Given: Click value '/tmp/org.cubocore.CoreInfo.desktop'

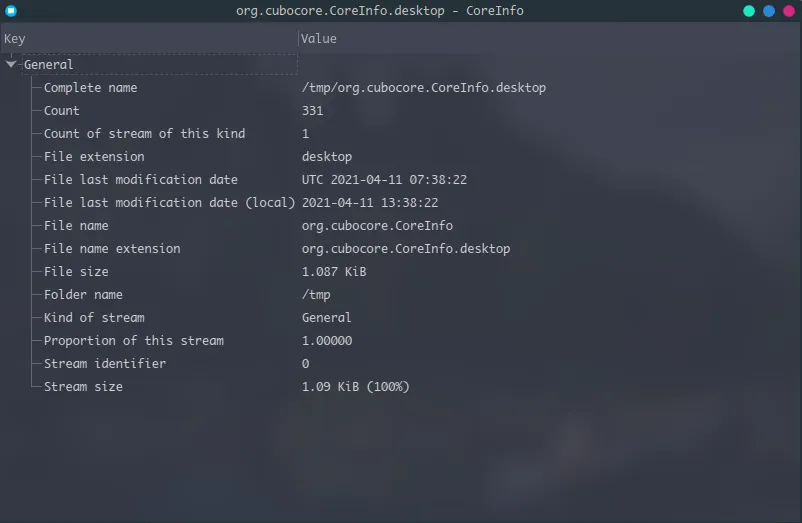Looking at the screenshot, I should click(424, 87).
